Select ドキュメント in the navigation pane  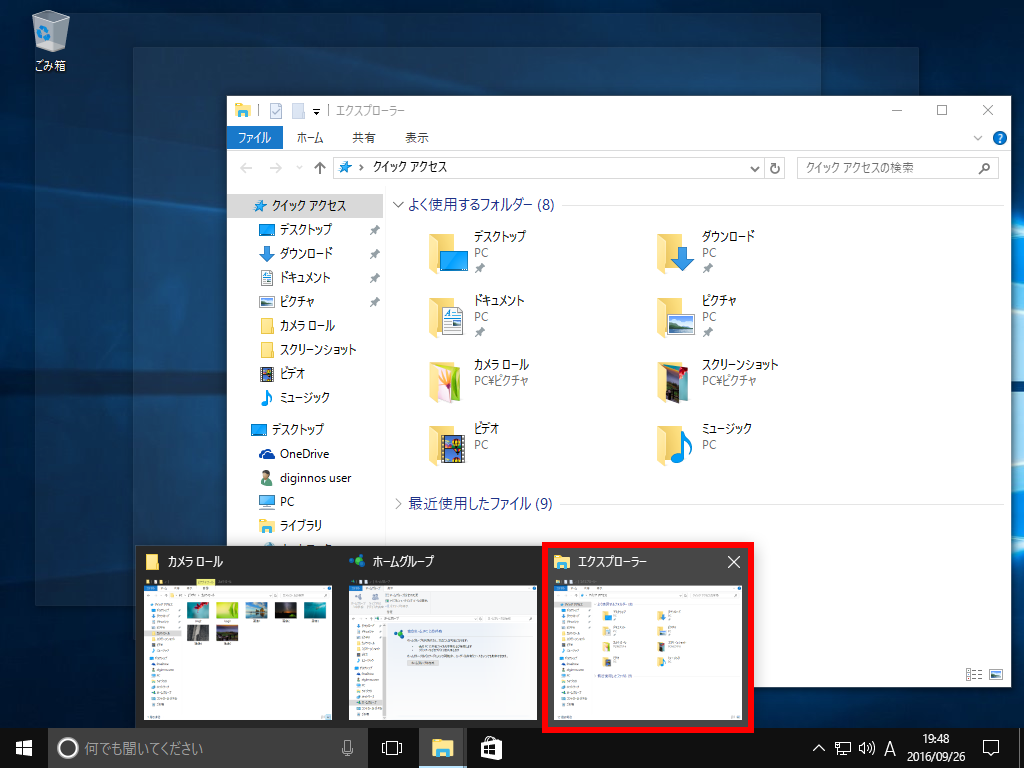click(305, 278)
